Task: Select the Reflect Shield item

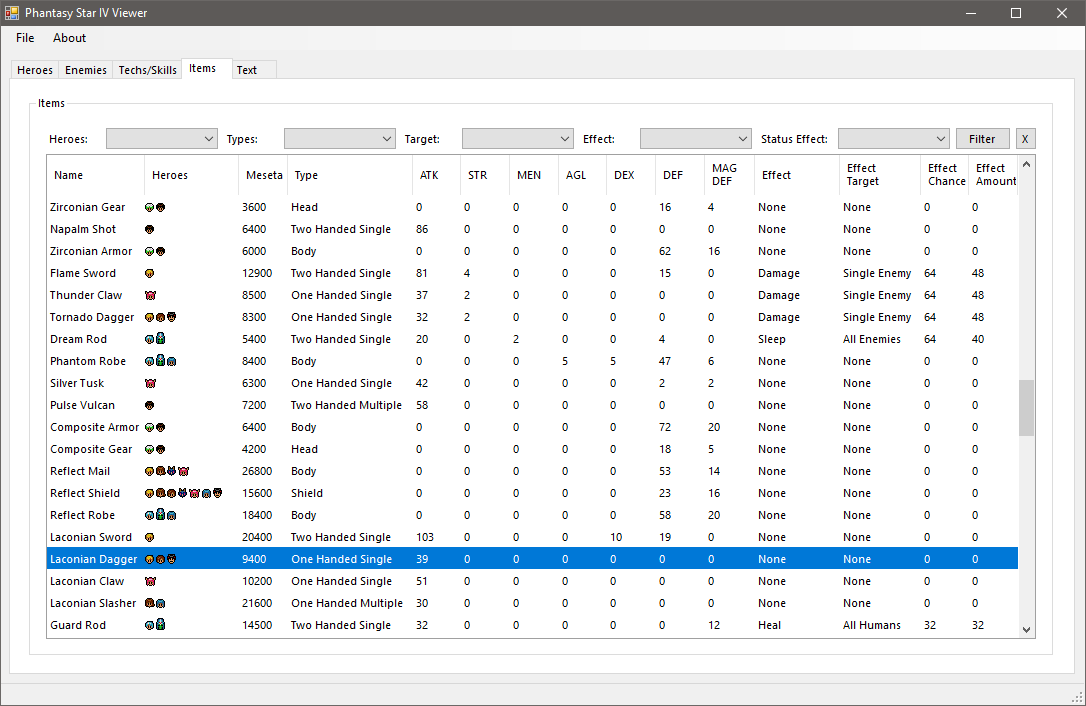Action: point(532,493)
